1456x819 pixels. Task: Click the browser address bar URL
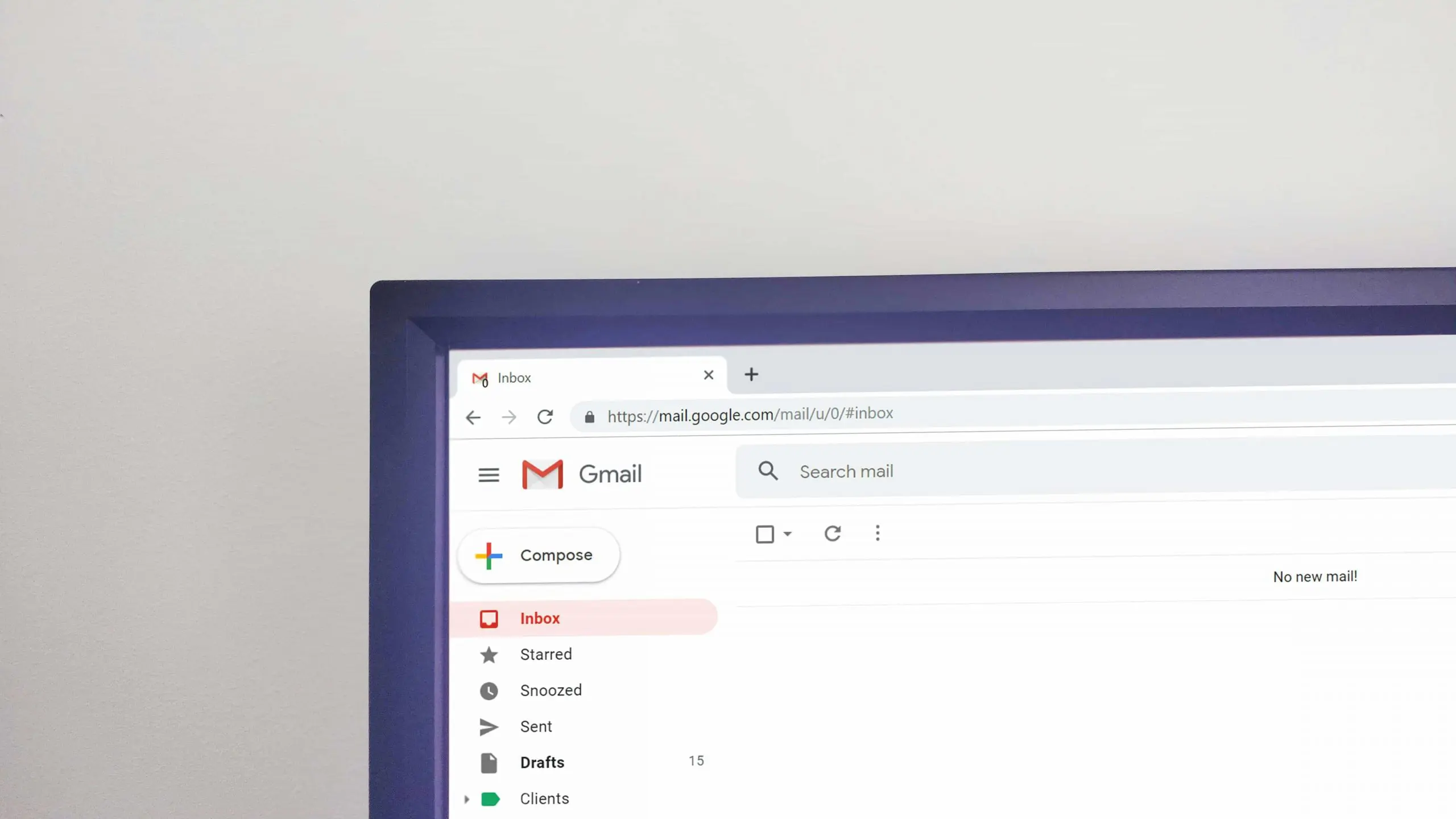click(750, 415)
